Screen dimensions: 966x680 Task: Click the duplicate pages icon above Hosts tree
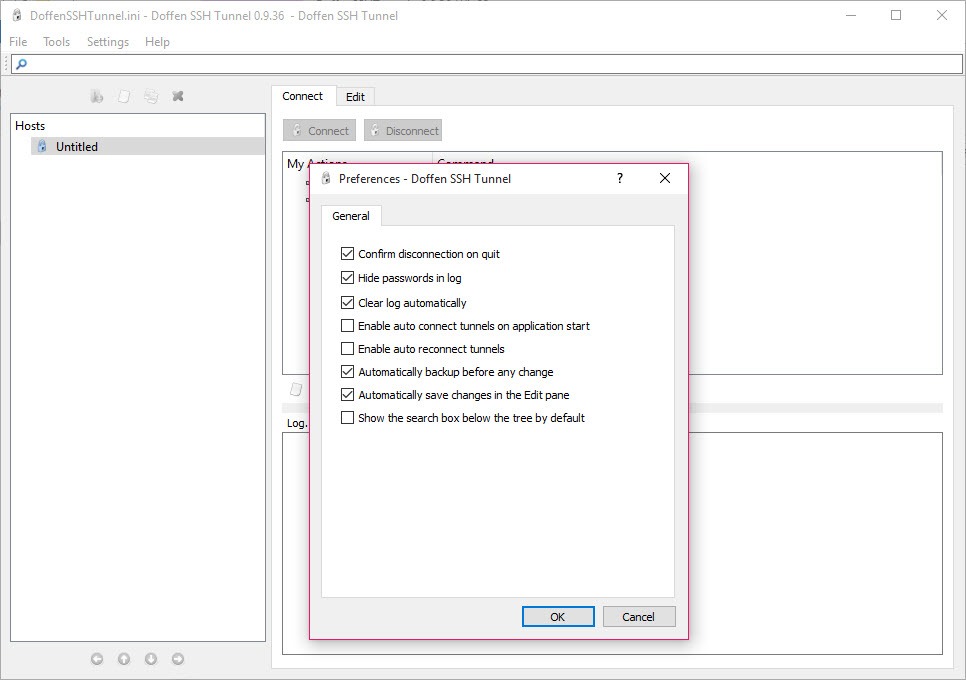click(151, 96)
